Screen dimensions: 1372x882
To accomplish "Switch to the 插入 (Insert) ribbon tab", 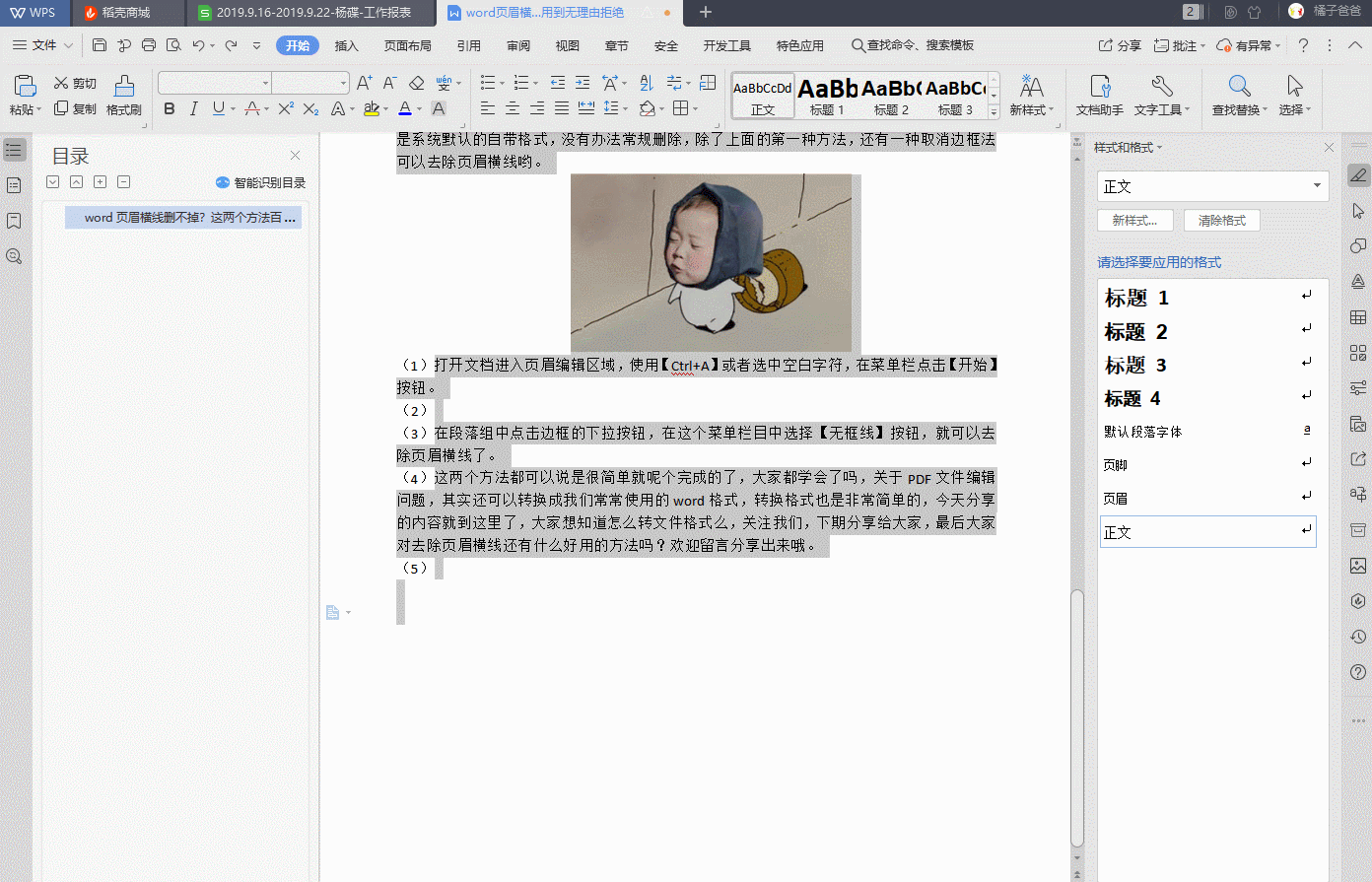I will pos(346,45).
